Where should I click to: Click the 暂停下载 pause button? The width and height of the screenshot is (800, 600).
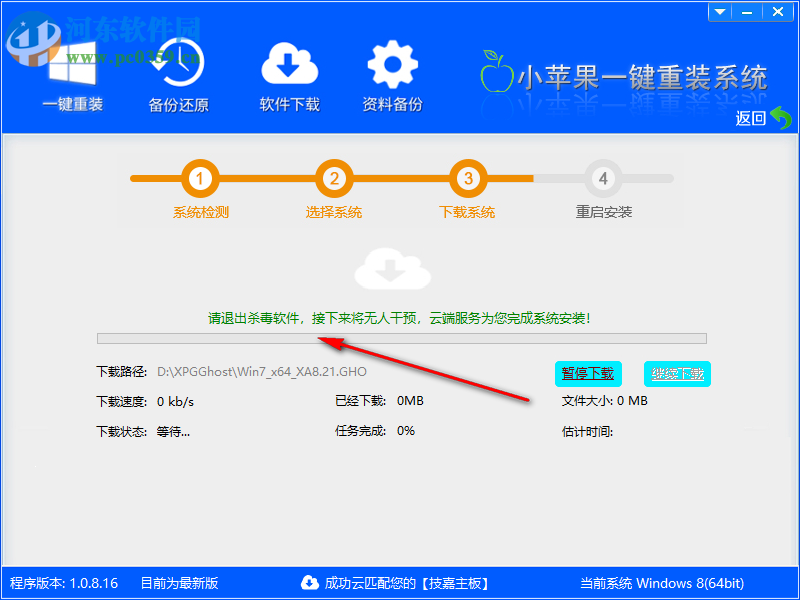[x=588, y=373]
